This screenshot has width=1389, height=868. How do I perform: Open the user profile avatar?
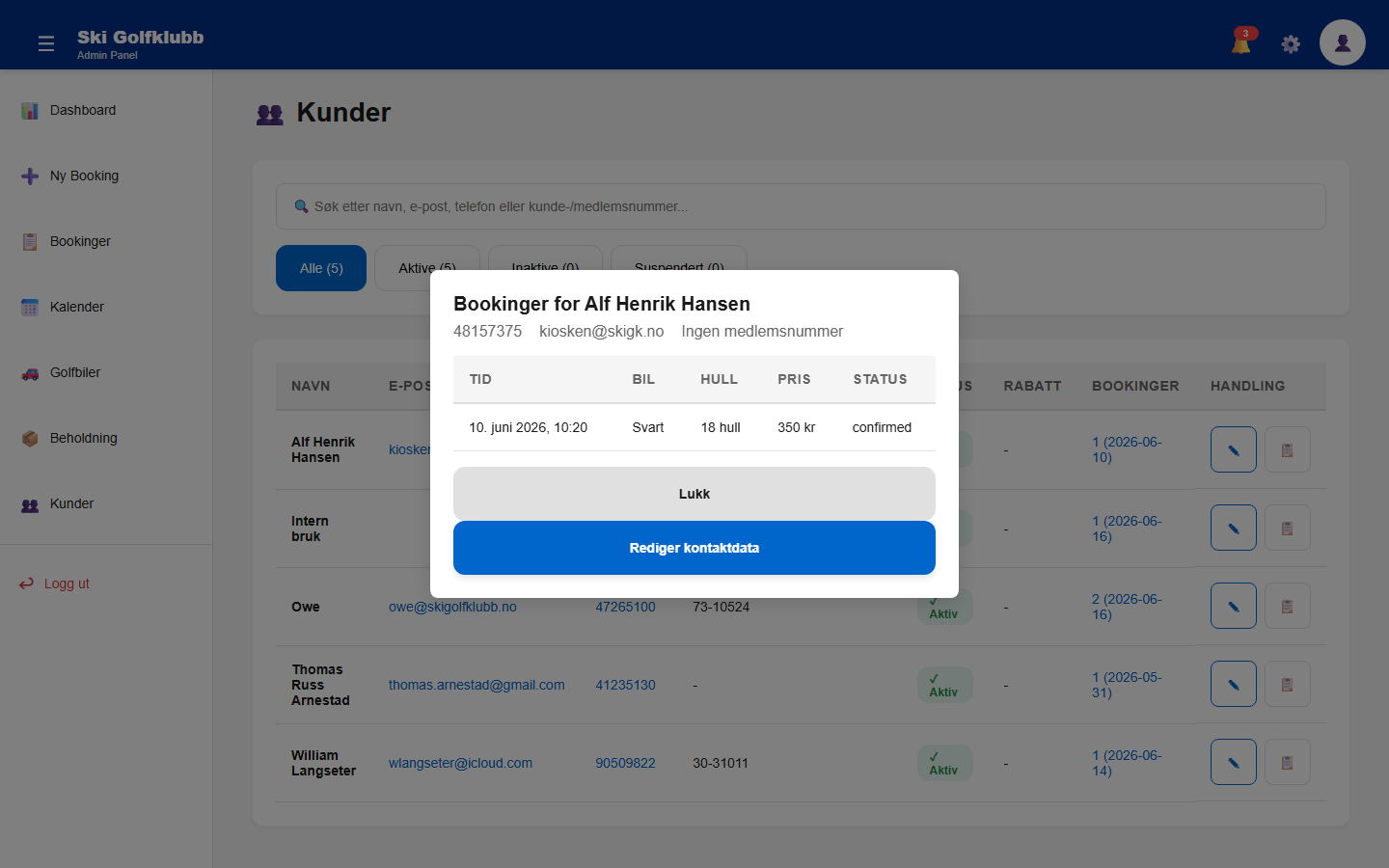(1342, 42)
